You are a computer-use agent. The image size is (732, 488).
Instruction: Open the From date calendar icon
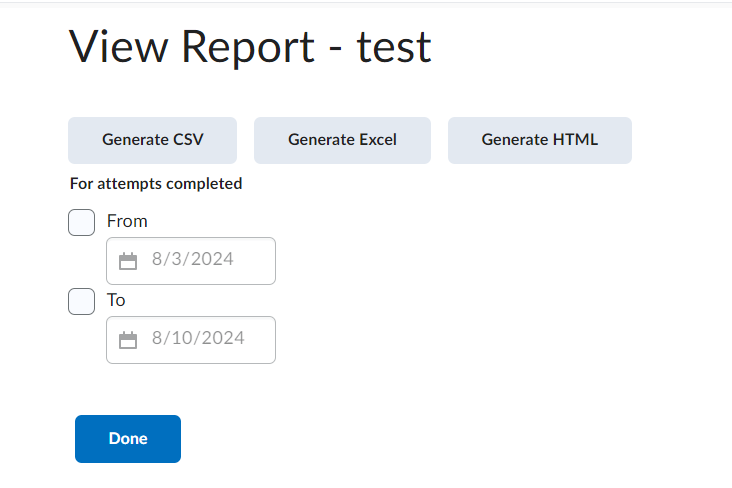point(128,261)
